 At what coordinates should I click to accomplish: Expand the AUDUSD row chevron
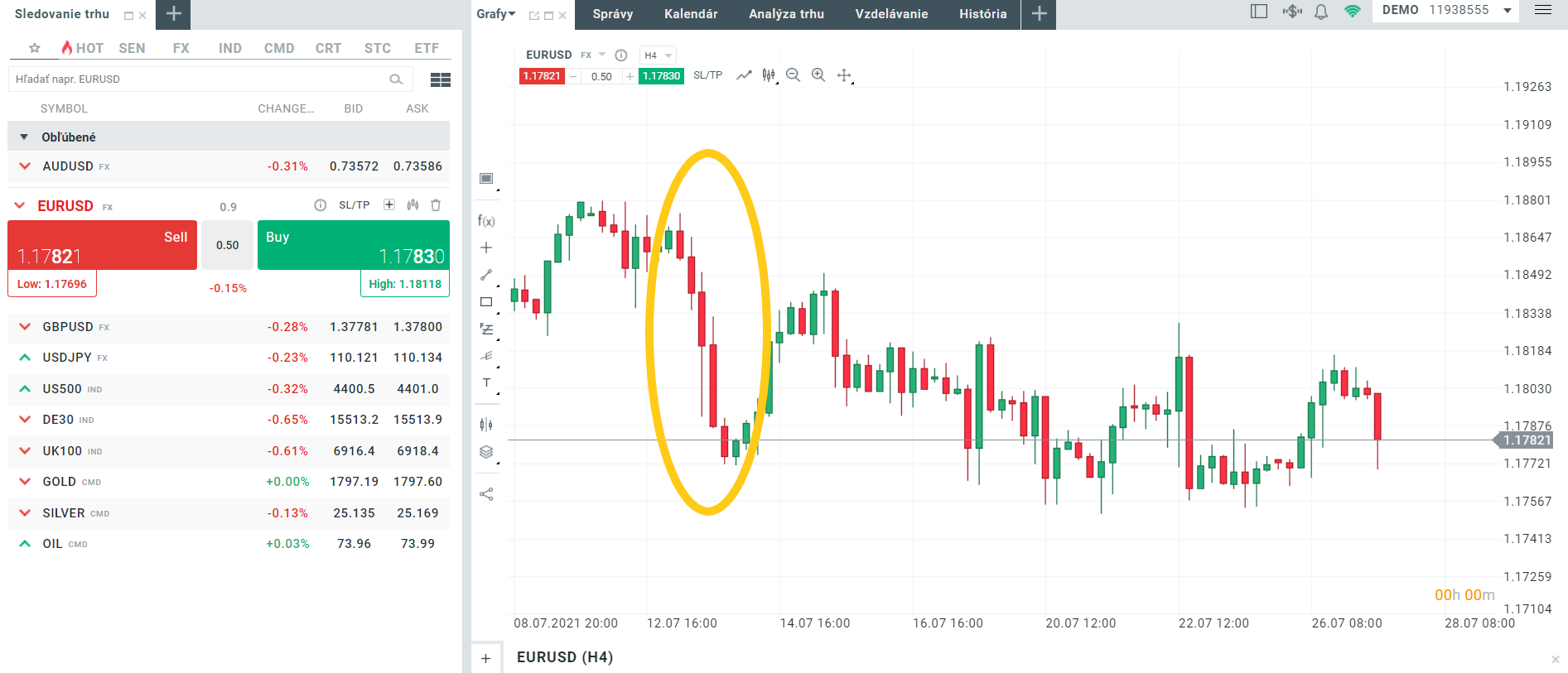coord(25,166)
